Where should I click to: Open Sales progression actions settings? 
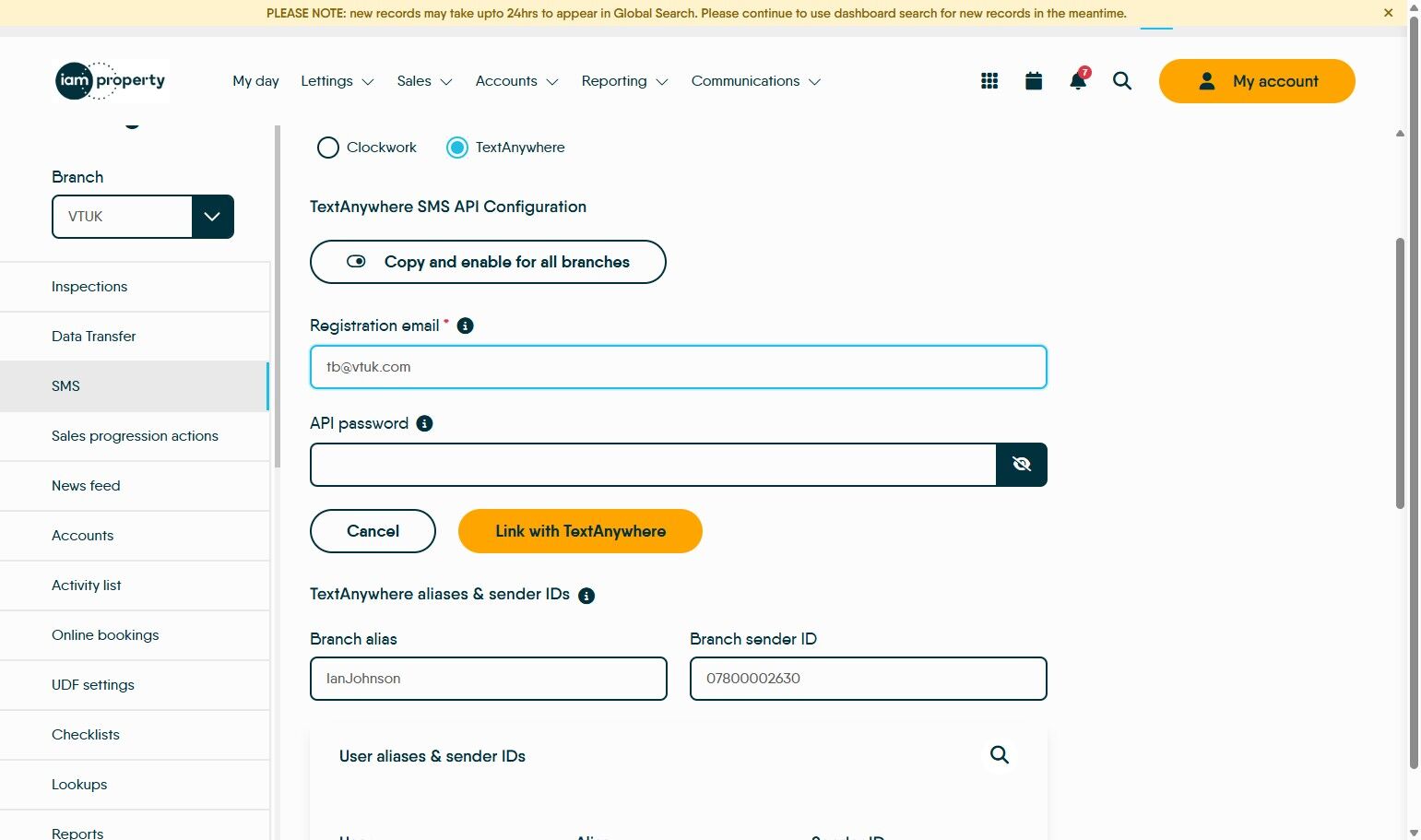click(x=135, y=436)
